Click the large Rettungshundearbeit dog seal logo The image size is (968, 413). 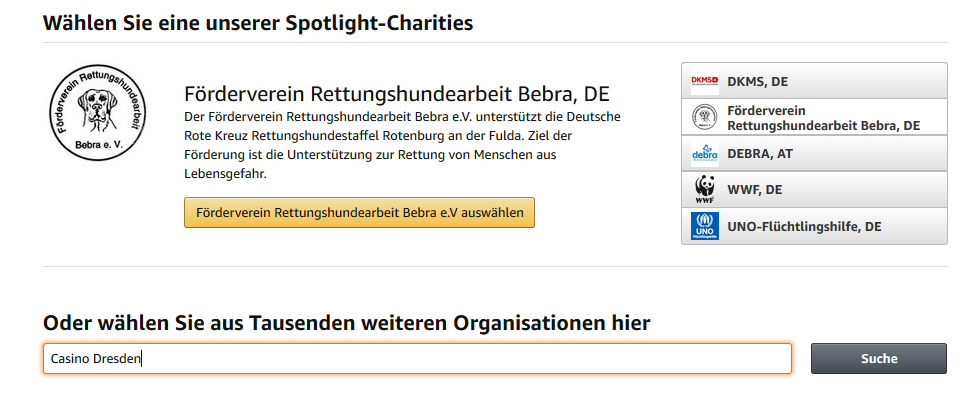point(98,114)
